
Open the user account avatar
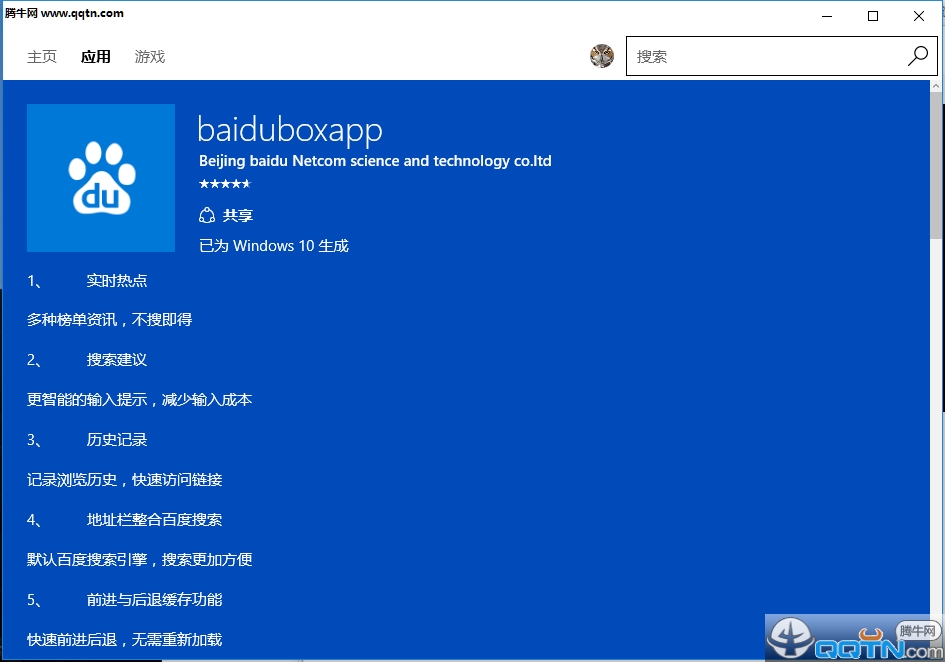[601, 56]
